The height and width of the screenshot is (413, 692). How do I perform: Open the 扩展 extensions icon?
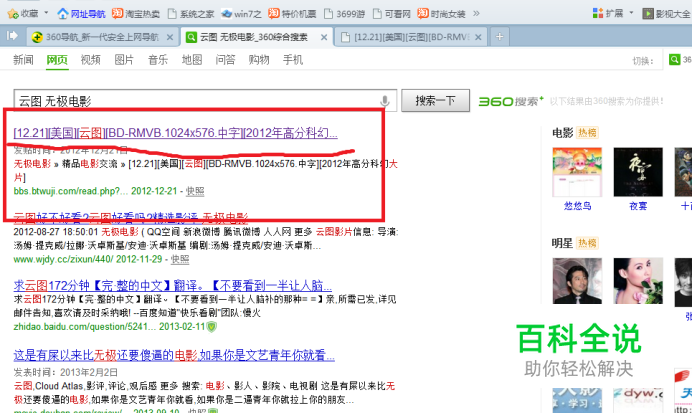598,14
